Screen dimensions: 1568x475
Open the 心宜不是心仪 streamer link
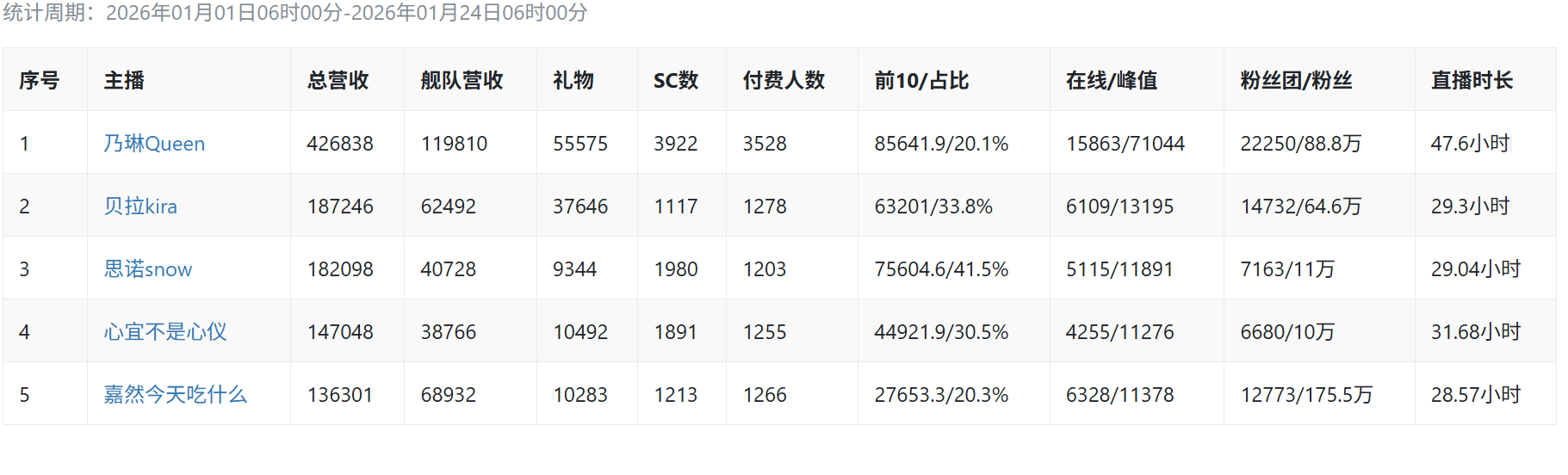[165, 332]
